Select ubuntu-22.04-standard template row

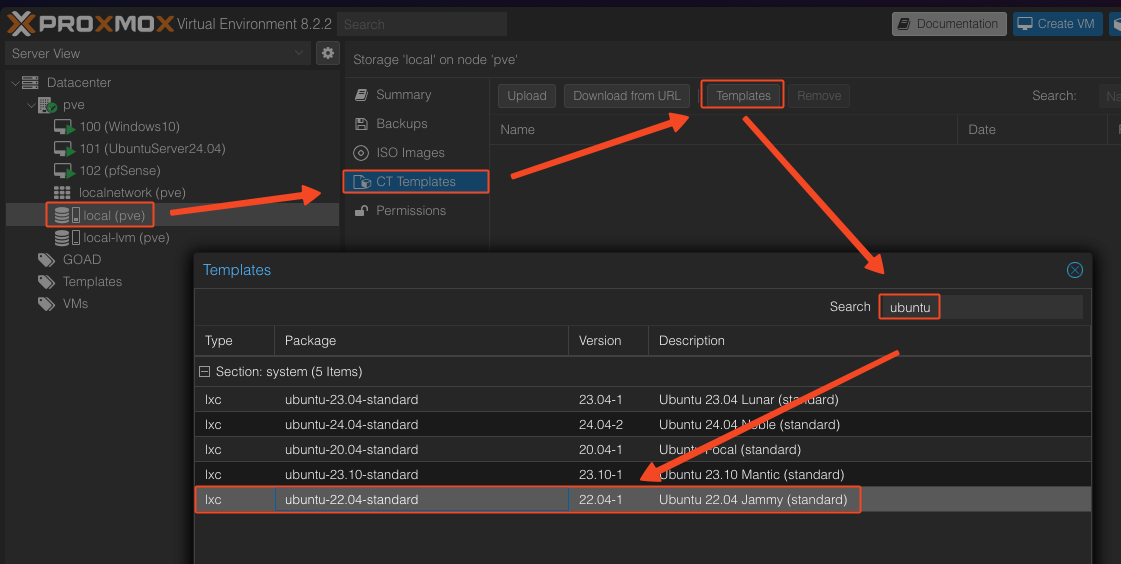point(643,500)
